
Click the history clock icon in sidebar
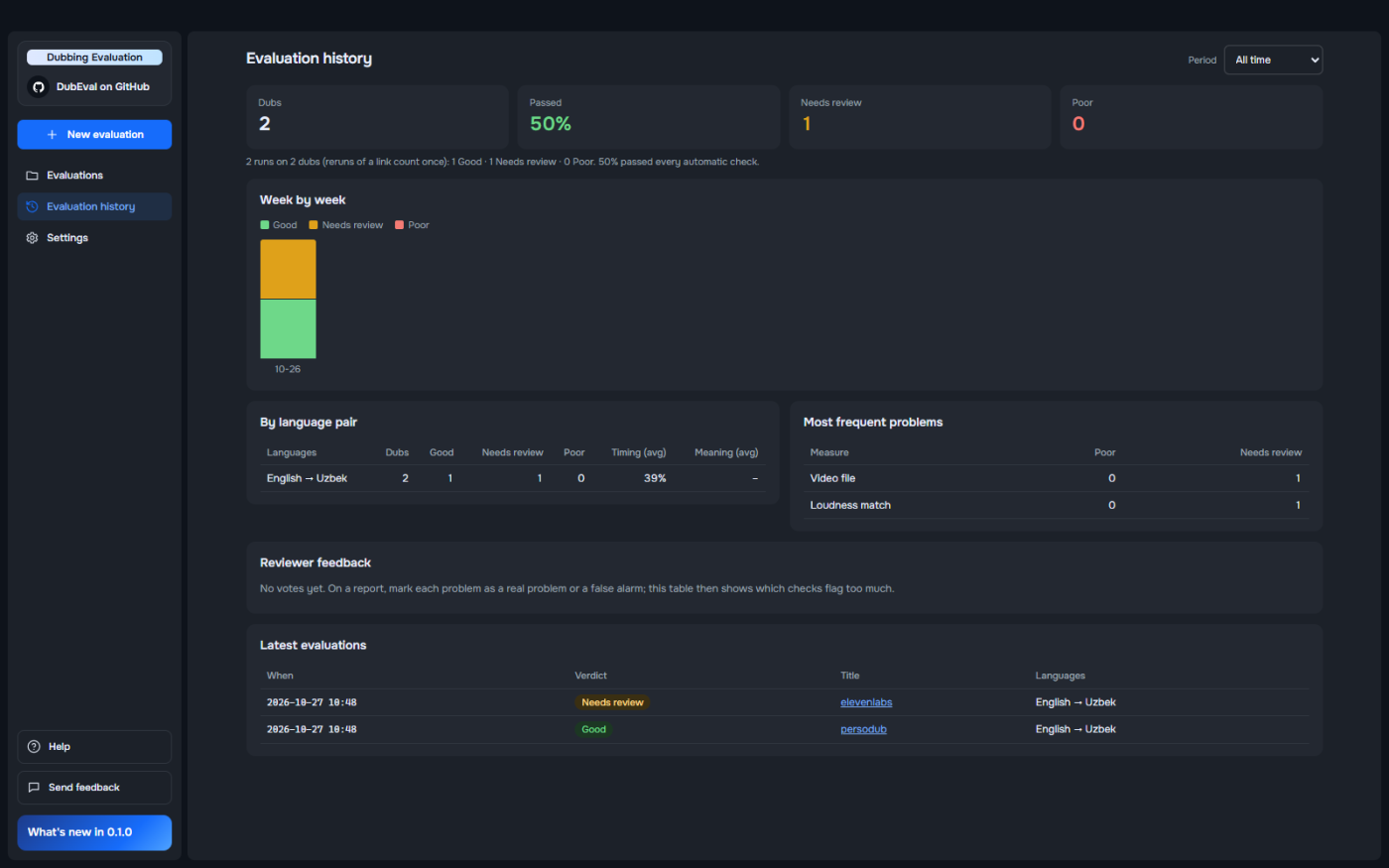click(x=32, y=206)
